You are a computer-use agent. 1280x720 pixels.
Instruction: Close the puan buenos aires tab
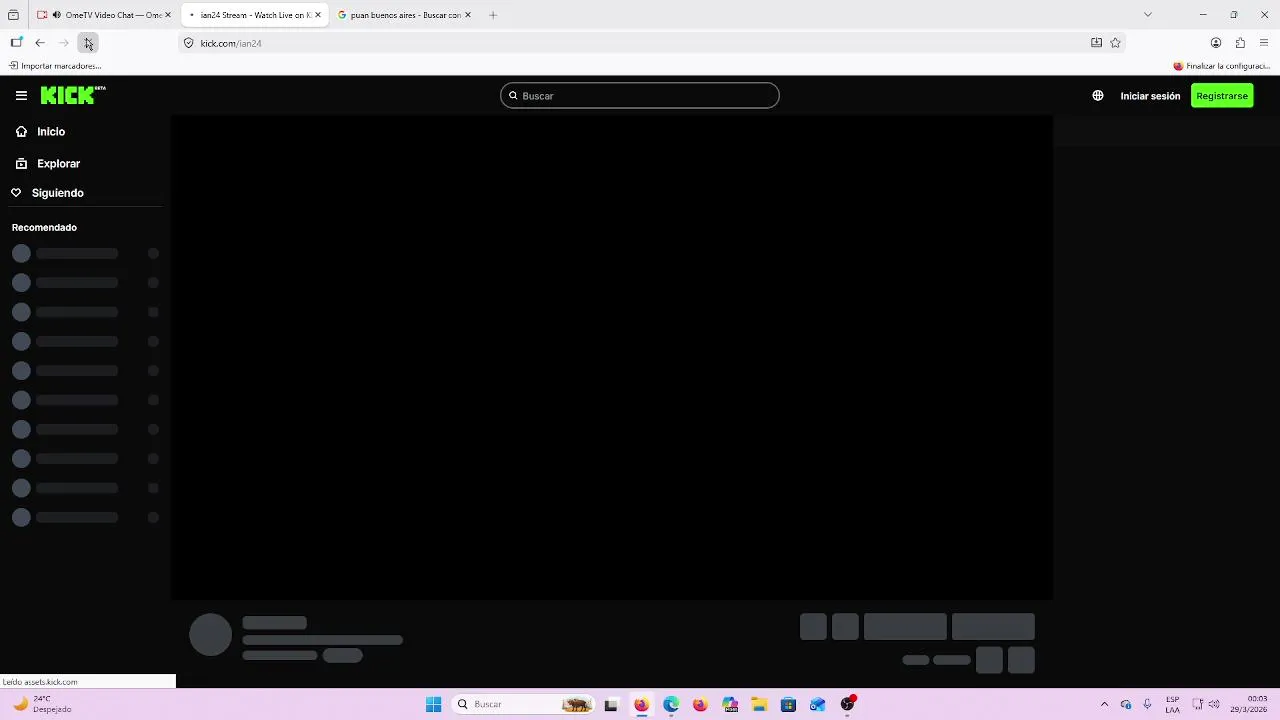click(x=468, y=15)
